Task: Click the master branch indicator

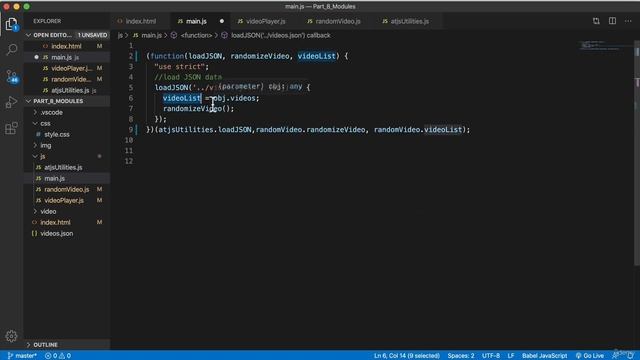Action: [x=22, y=356]
